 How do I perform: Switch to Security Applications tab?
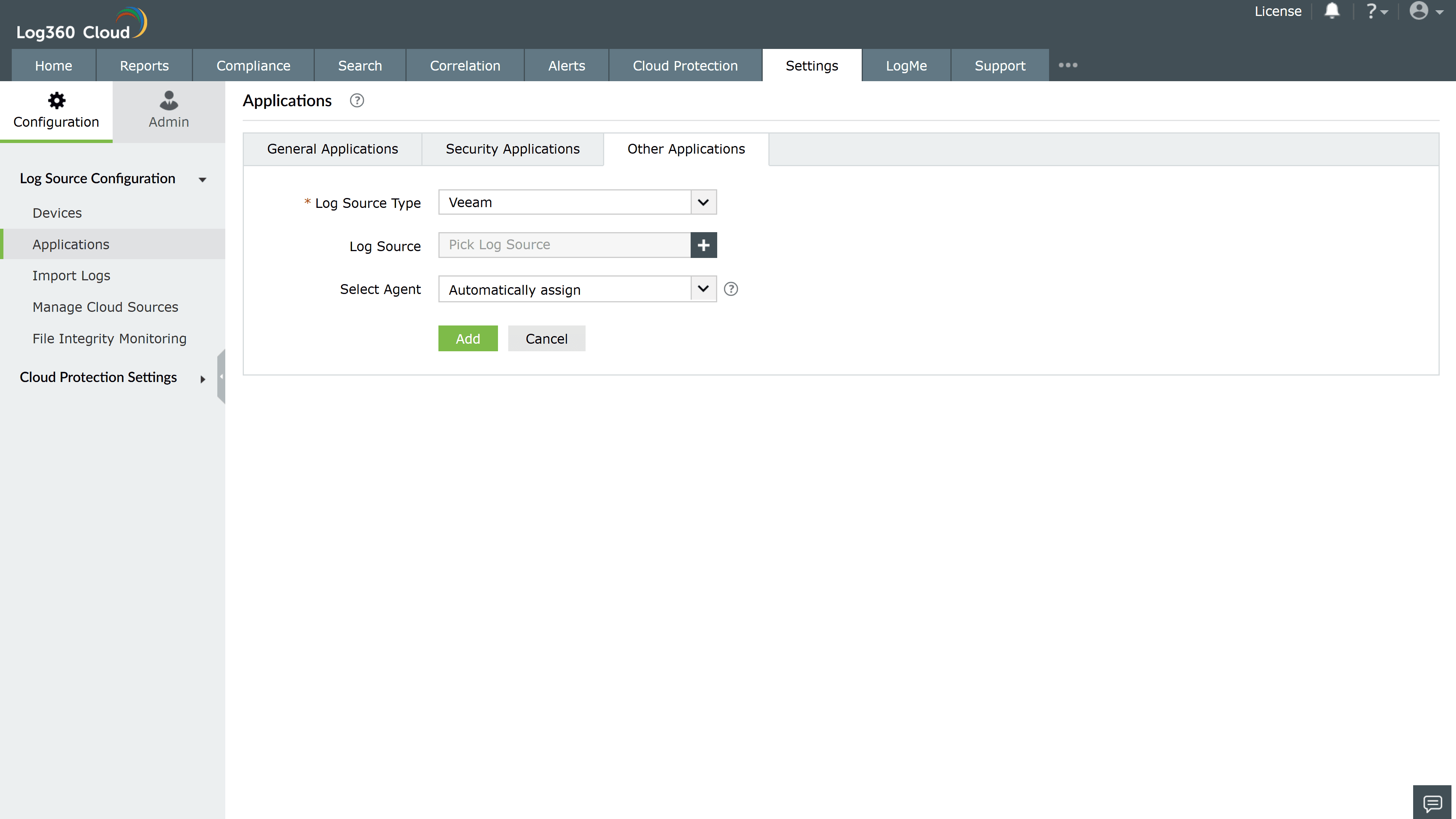click(512, 149)
